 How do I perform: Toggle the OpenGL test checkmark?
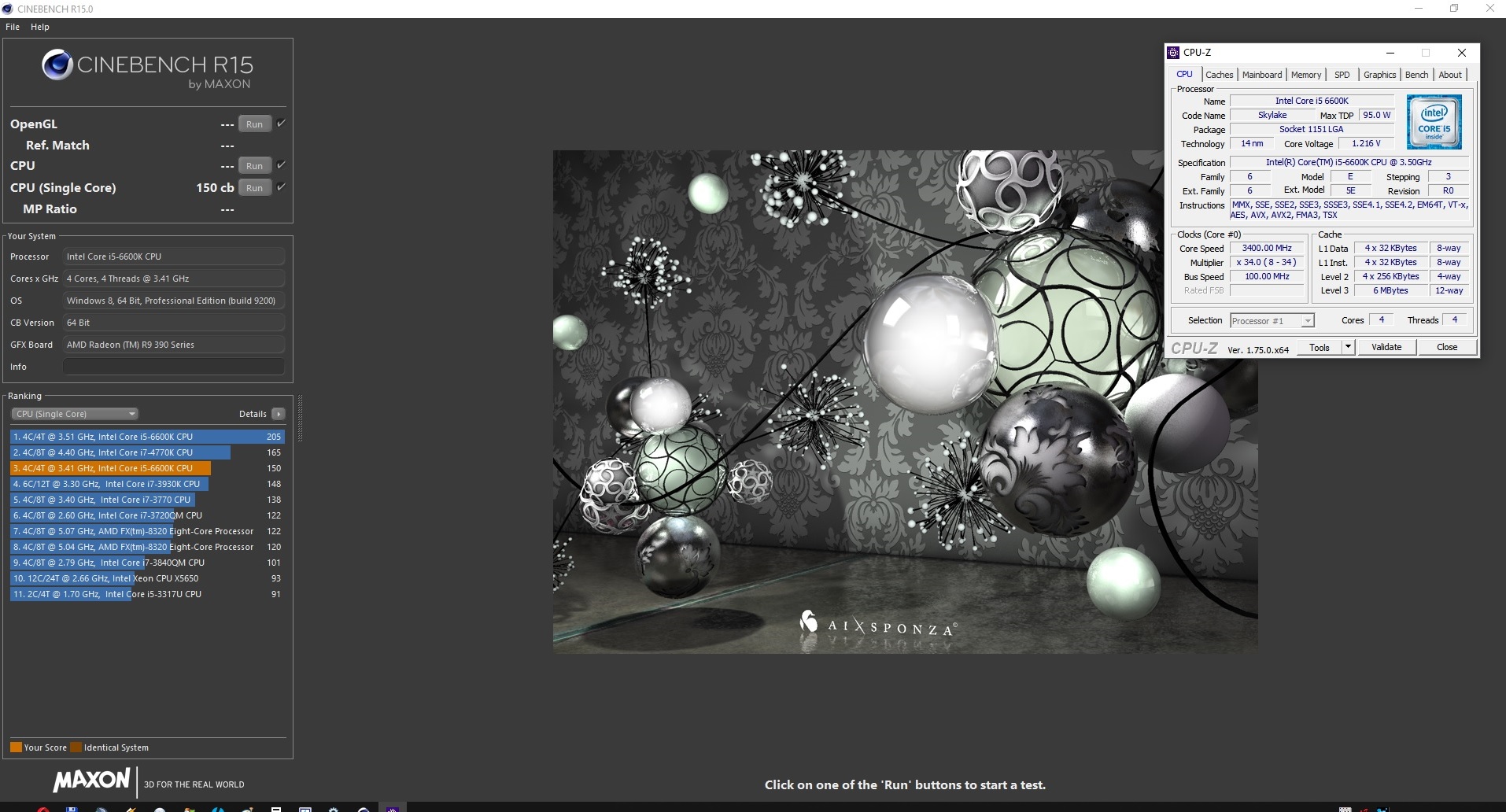(x=281, y=124)
